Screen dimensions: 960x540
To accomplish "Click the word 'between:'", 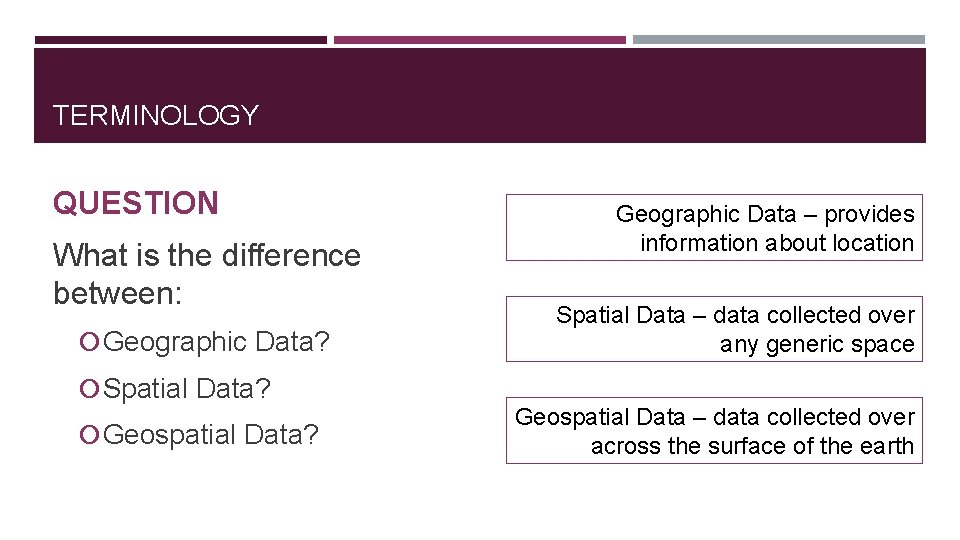I will coord(116,293).
